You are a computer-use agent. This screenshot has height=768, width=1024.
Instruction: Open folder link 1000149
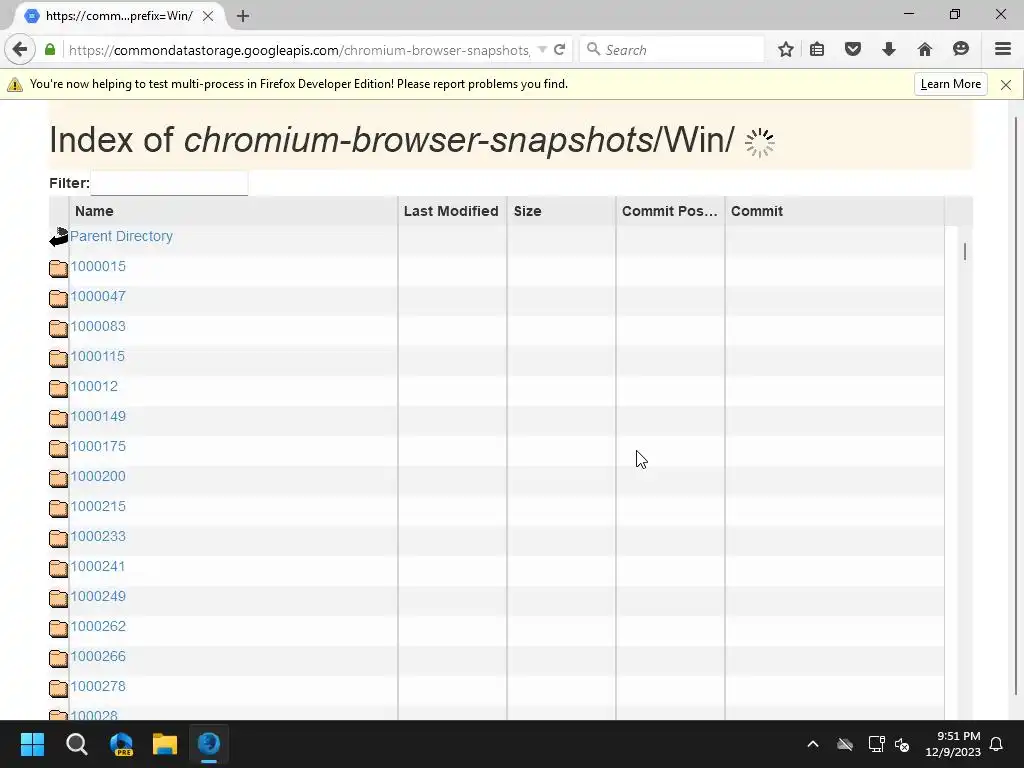point(98,417)
